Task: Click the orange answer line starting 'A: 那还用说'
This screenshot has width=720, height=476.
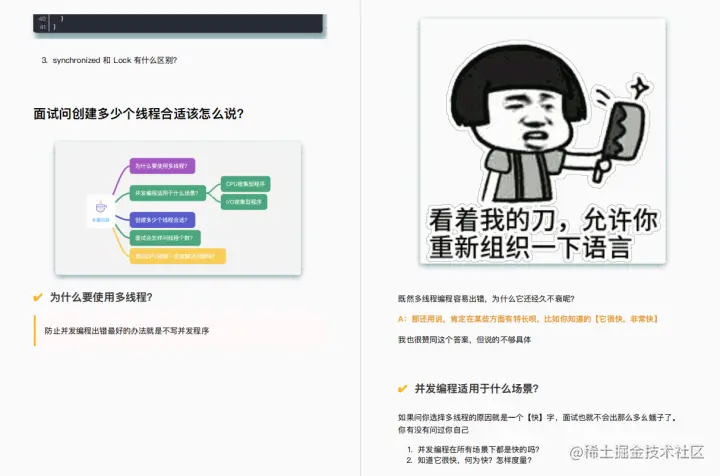Action: [x=529, y=319]
